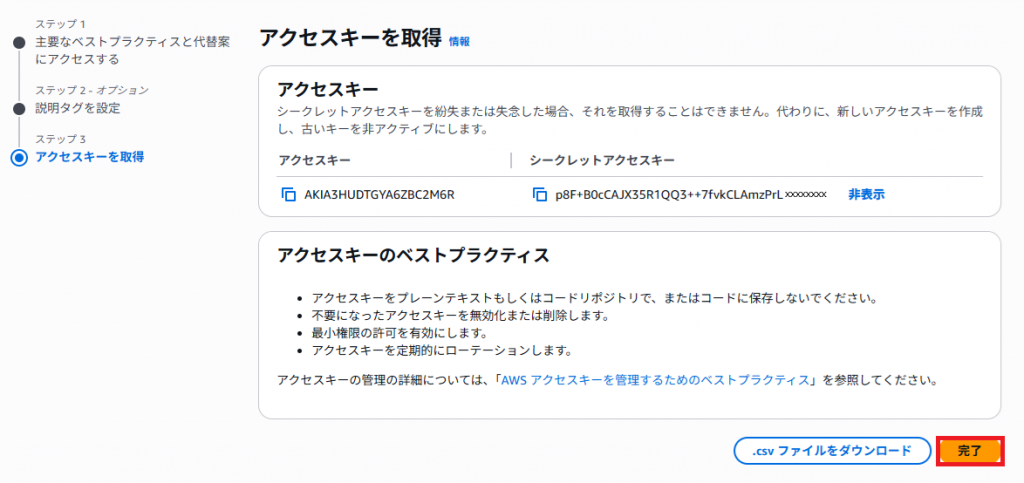Viewport: 1024px width, 483px height.
Task: Select the active Step 3 circle indicator
Action: tap(18, 157)
